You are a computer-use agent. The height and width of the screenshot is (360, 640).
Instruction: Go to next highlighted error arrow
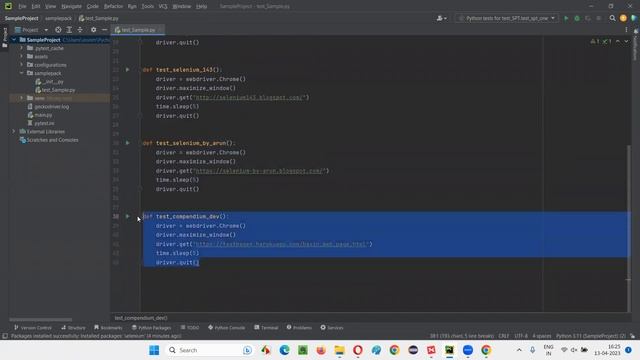pyautogui.click(x=626, y=42)
